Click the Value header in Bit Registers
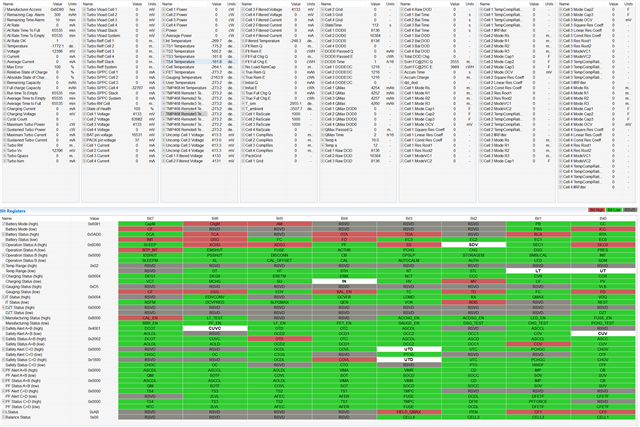640x427 pixels. [x=94, y=219]
